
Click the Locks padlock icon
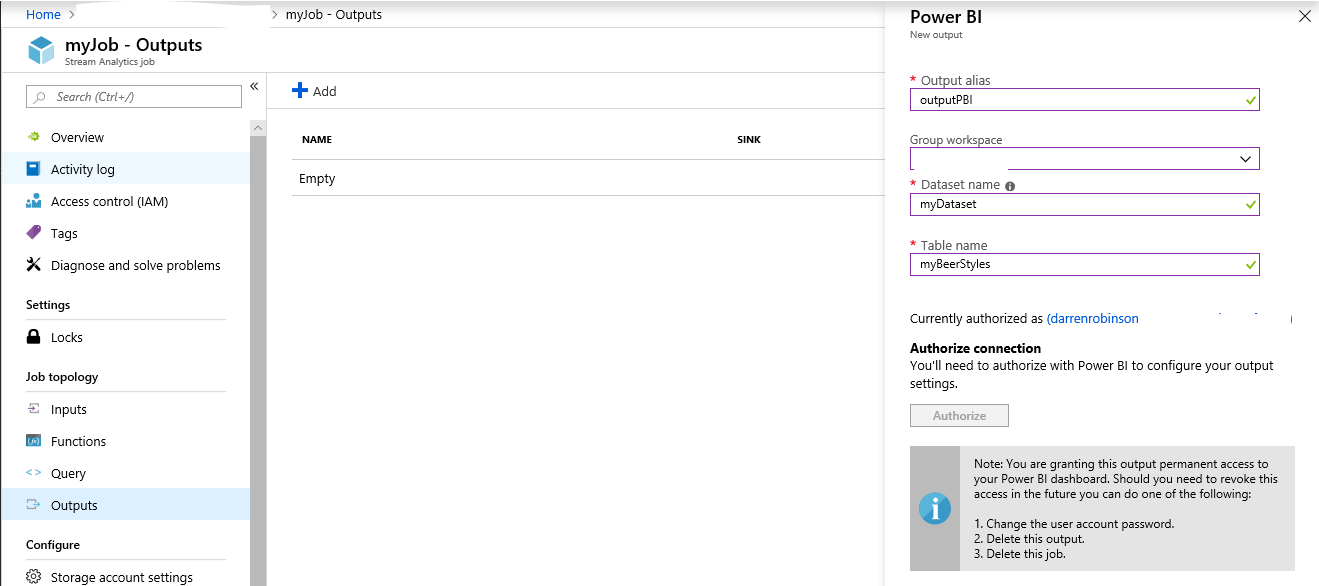point(33,337)
